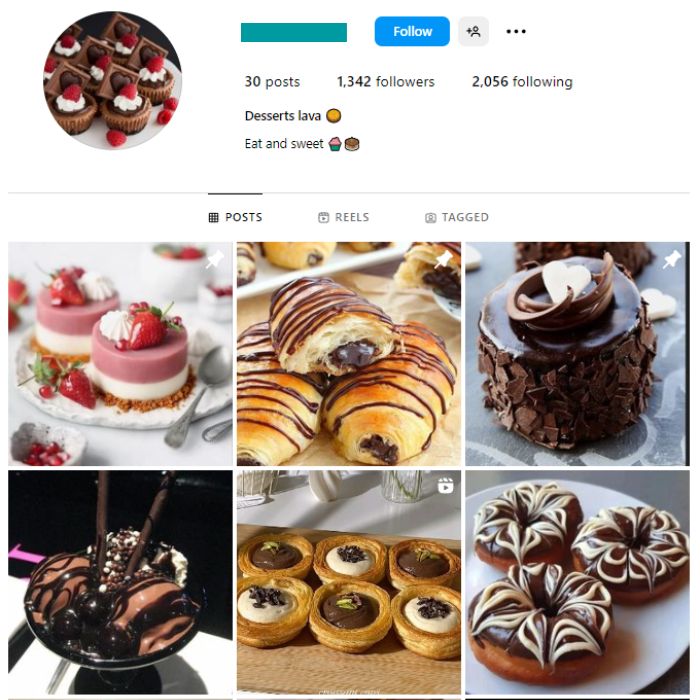
Task: Click the pin icon on croissant post
Action: coord(444,259)
